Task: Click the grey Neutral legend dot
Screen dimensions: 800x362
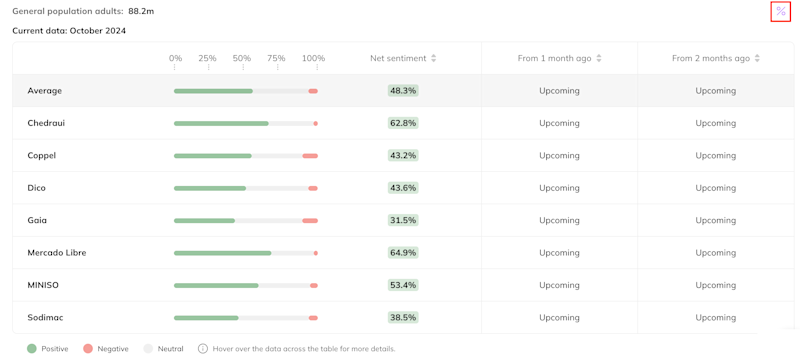Action: [x=148, y=349]
